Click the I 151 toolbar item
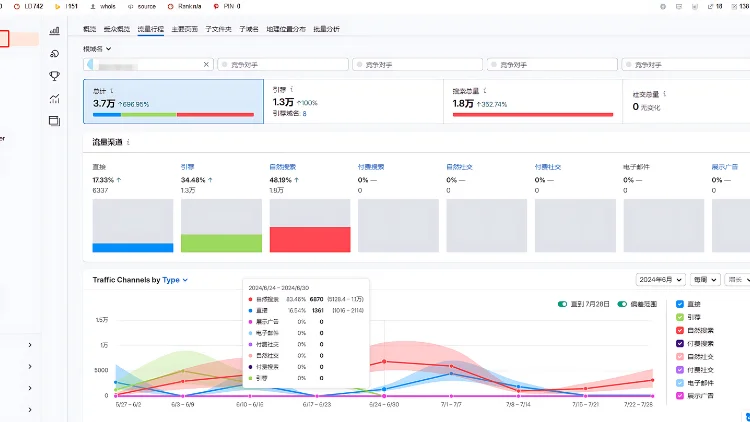 (66, 6)
